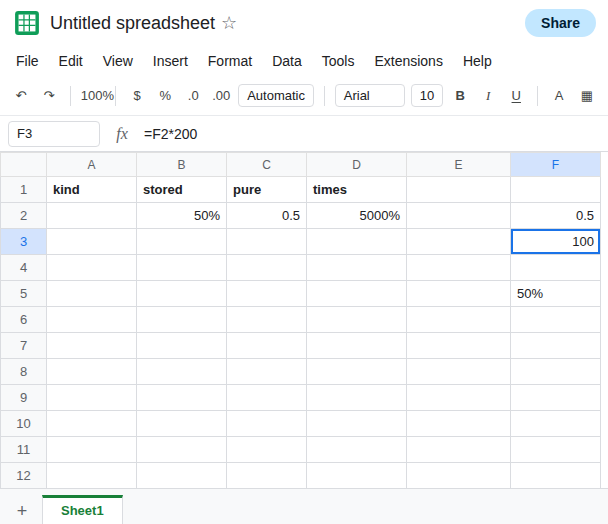Viewport: 608px width, 524px height.
Task: Switch to the Sheet1 tab
Action: pyautogui.click(x=83, y=510)
